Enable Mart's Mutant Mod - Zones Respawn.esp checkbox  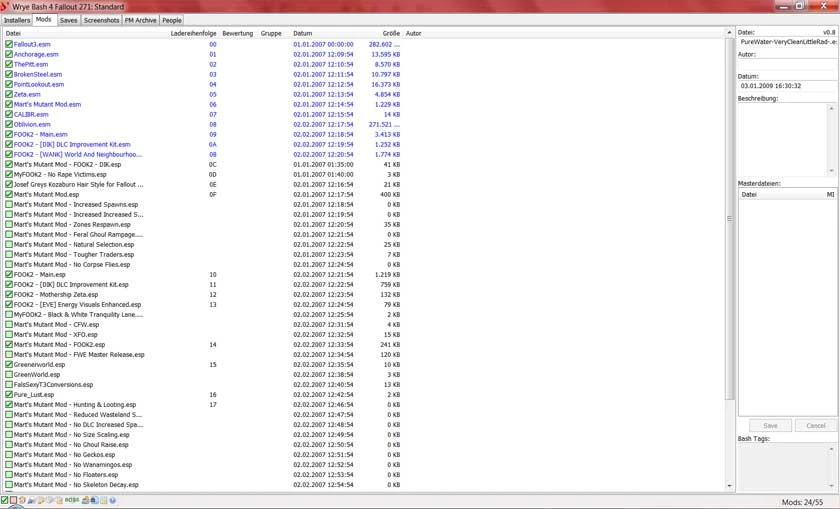9,224
